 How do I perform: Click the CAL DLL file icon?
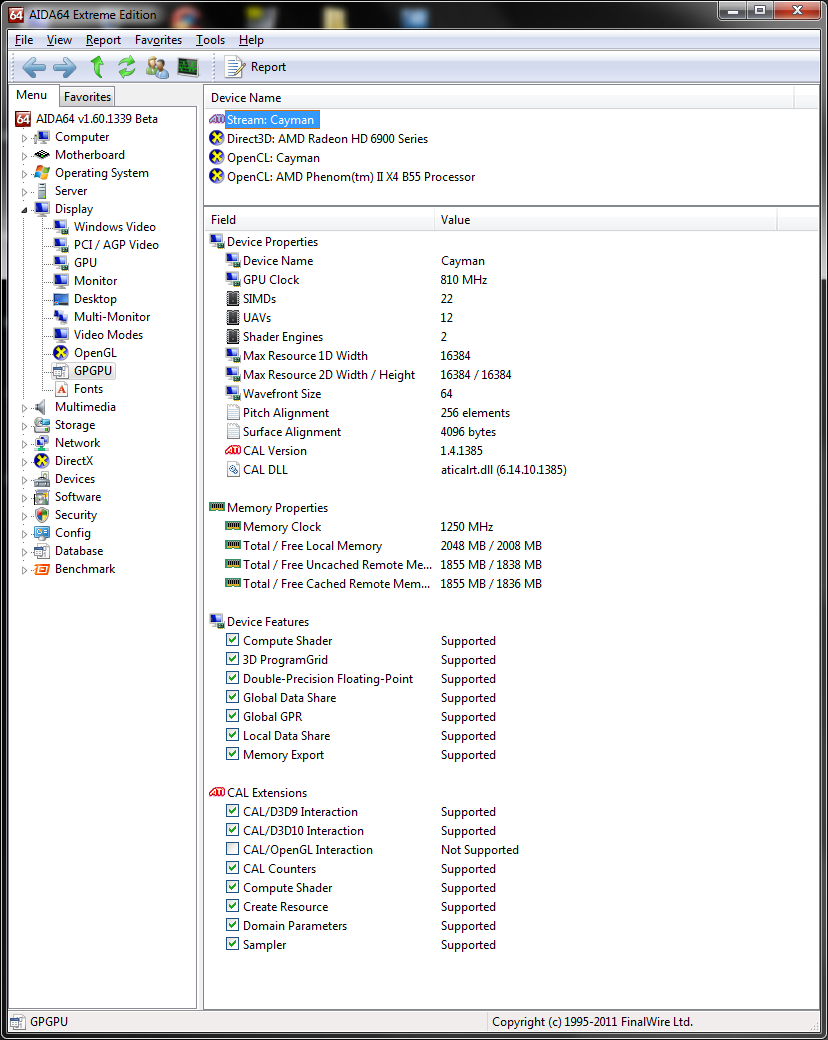click(233, 470)
